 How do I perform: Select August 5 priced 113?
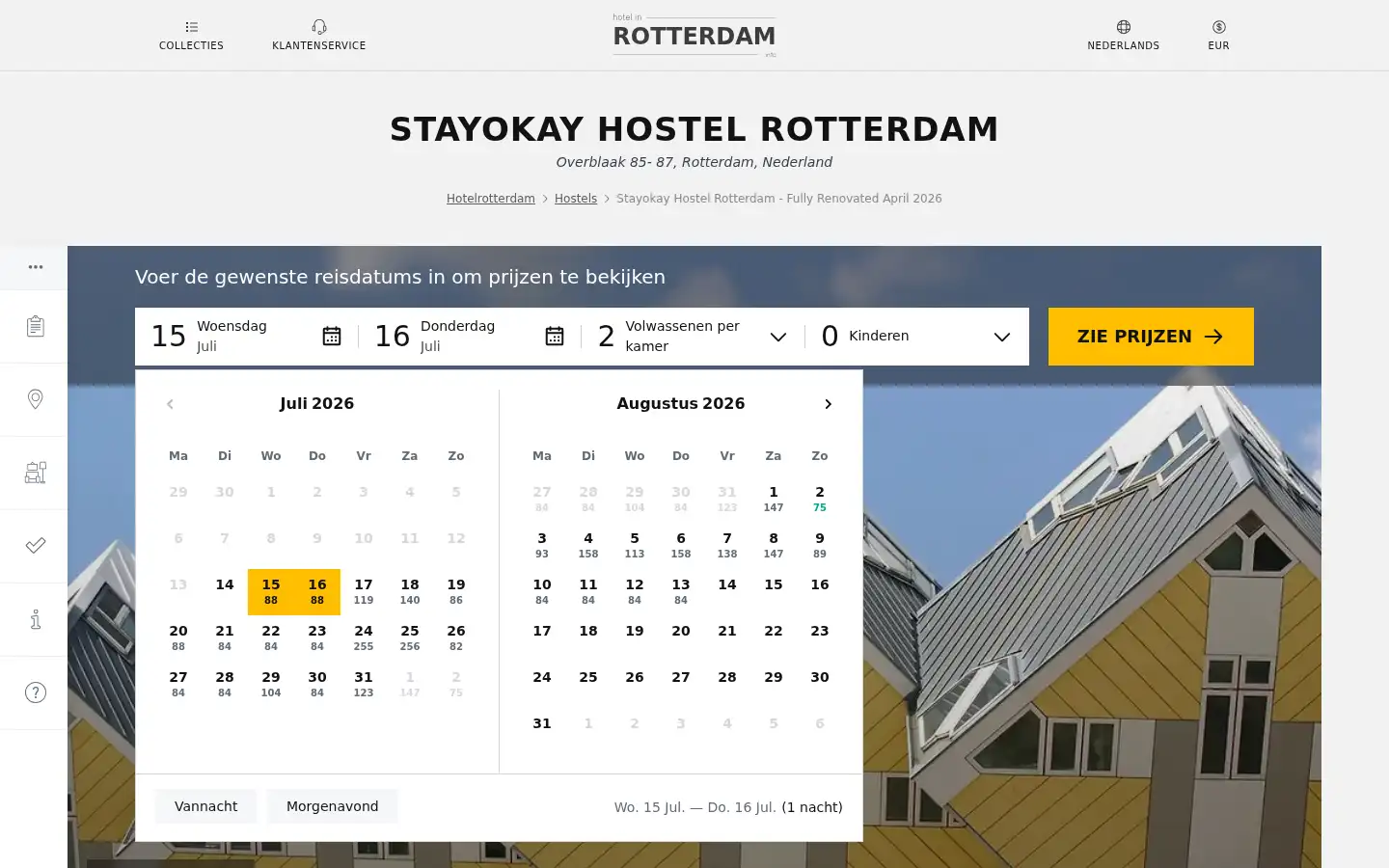(635, 545)
